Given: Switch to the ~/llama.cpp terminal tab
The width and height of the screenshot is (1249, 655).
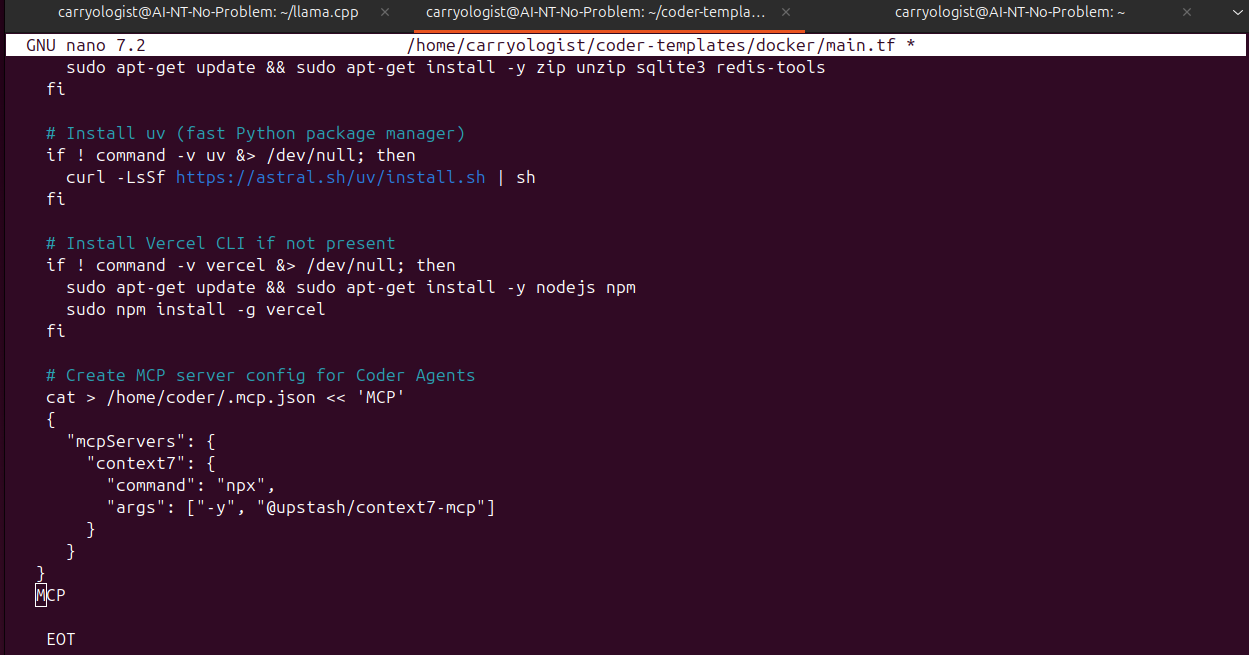Looking at the screenshot, I should point(208,13).
